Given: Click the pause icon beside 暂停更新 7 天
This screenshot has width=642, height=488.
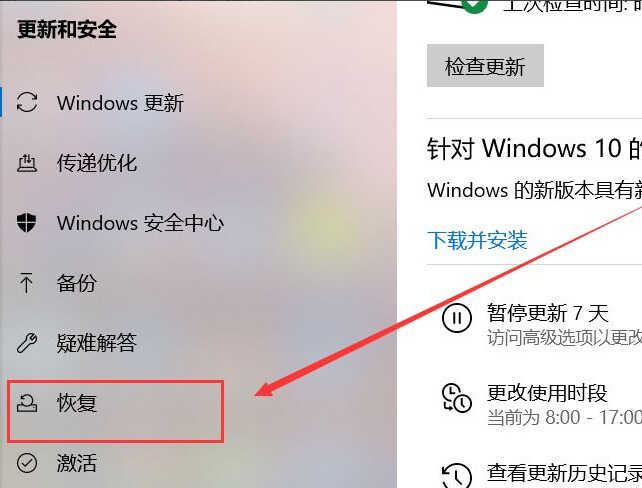Looking at the screenshot, I should pyautogui.click(x=457, y=318).
